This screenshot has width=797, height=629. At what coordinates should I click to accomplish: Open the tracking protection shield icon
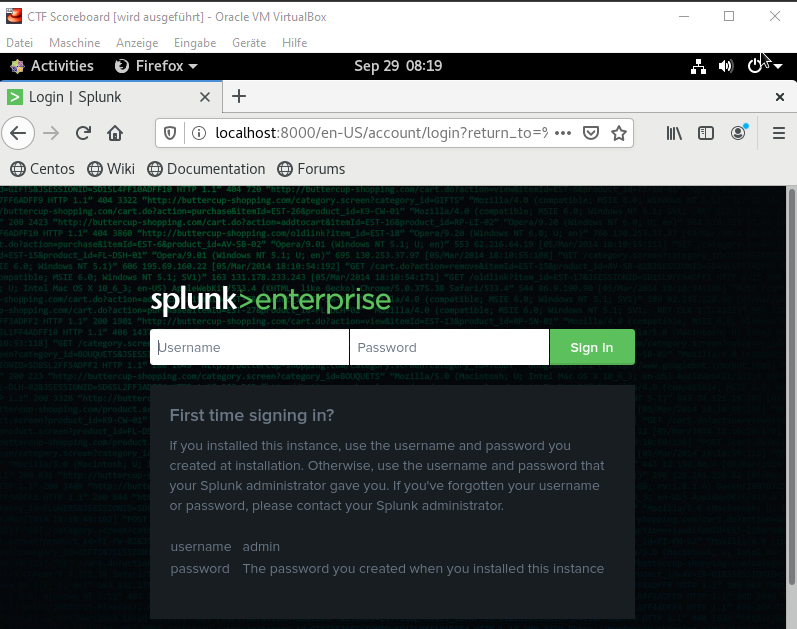click(170, 133)
